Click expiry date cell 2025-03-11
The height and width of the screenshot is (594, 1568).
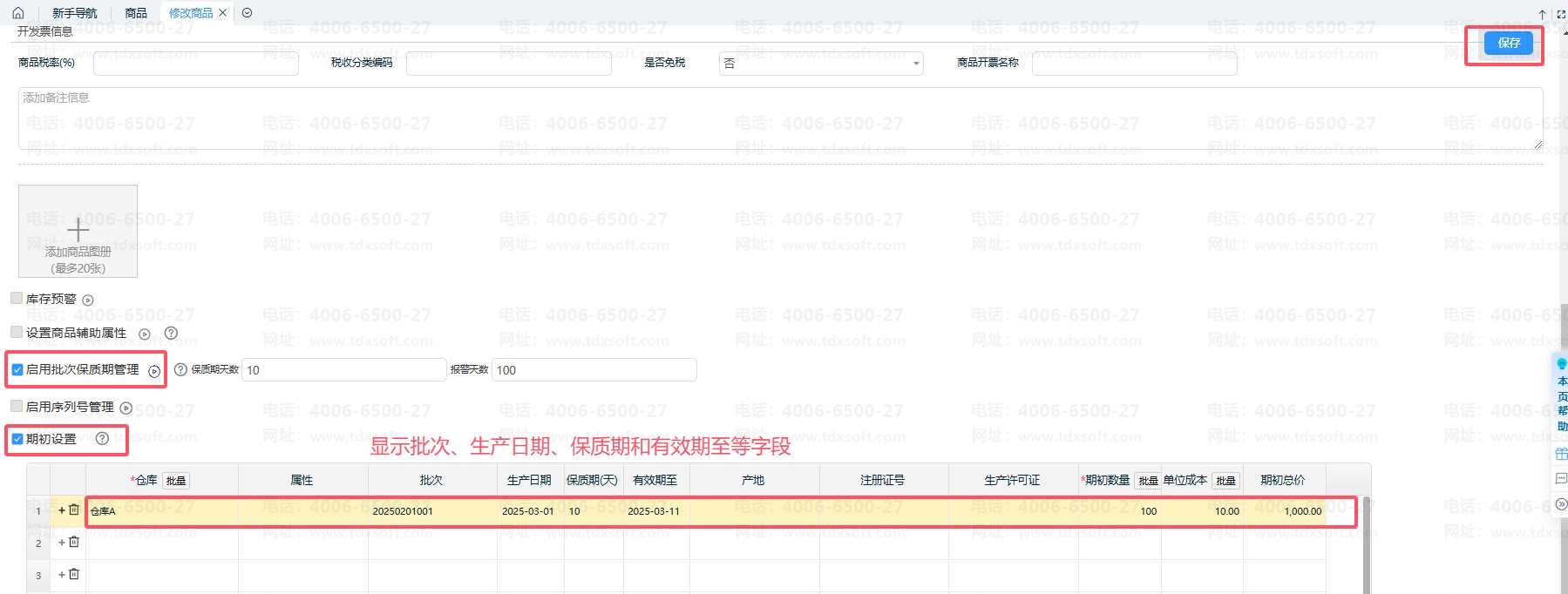click(656, 511)
